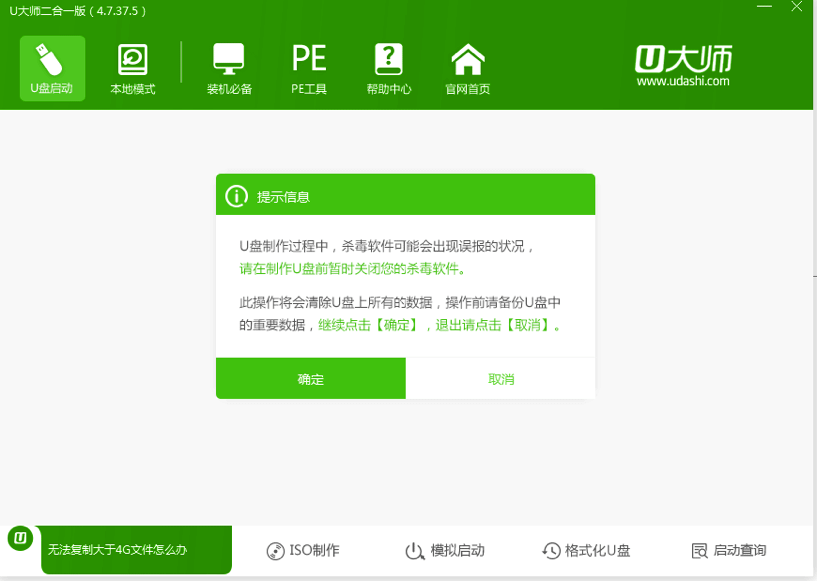Cancel via the 取消 button
Screen dimensions: 817x581
pos(500,379)
